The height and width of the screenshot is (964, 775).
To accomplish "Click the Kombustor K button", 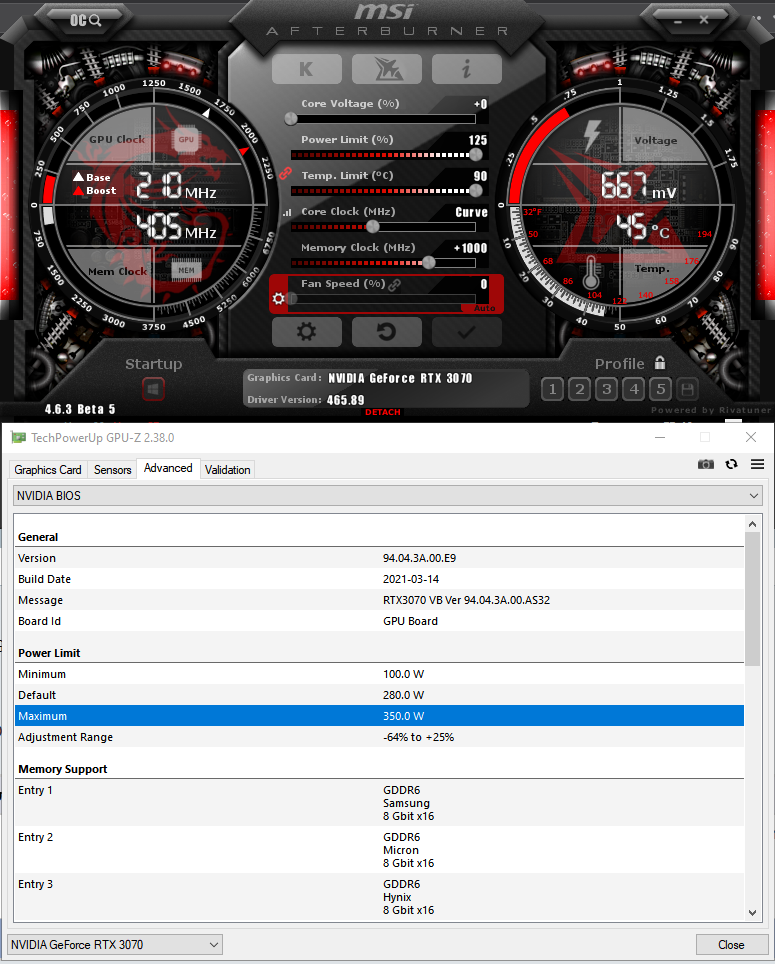I will [307, 69].
